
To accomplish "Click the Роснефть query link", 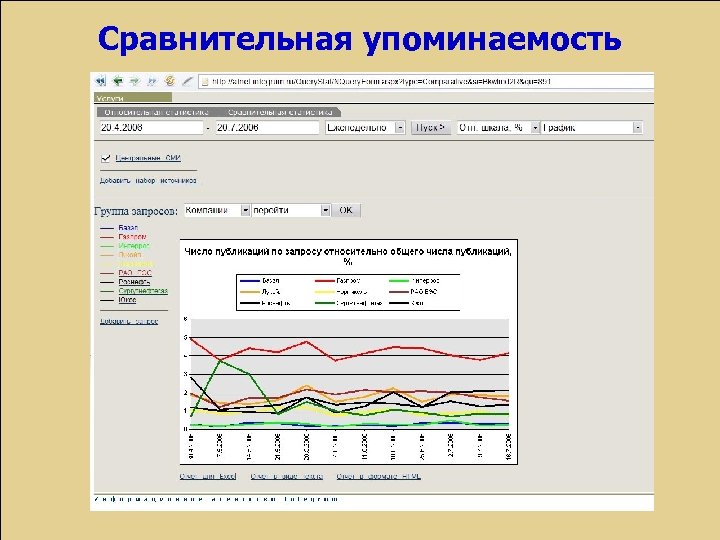I will click(134, 282).
